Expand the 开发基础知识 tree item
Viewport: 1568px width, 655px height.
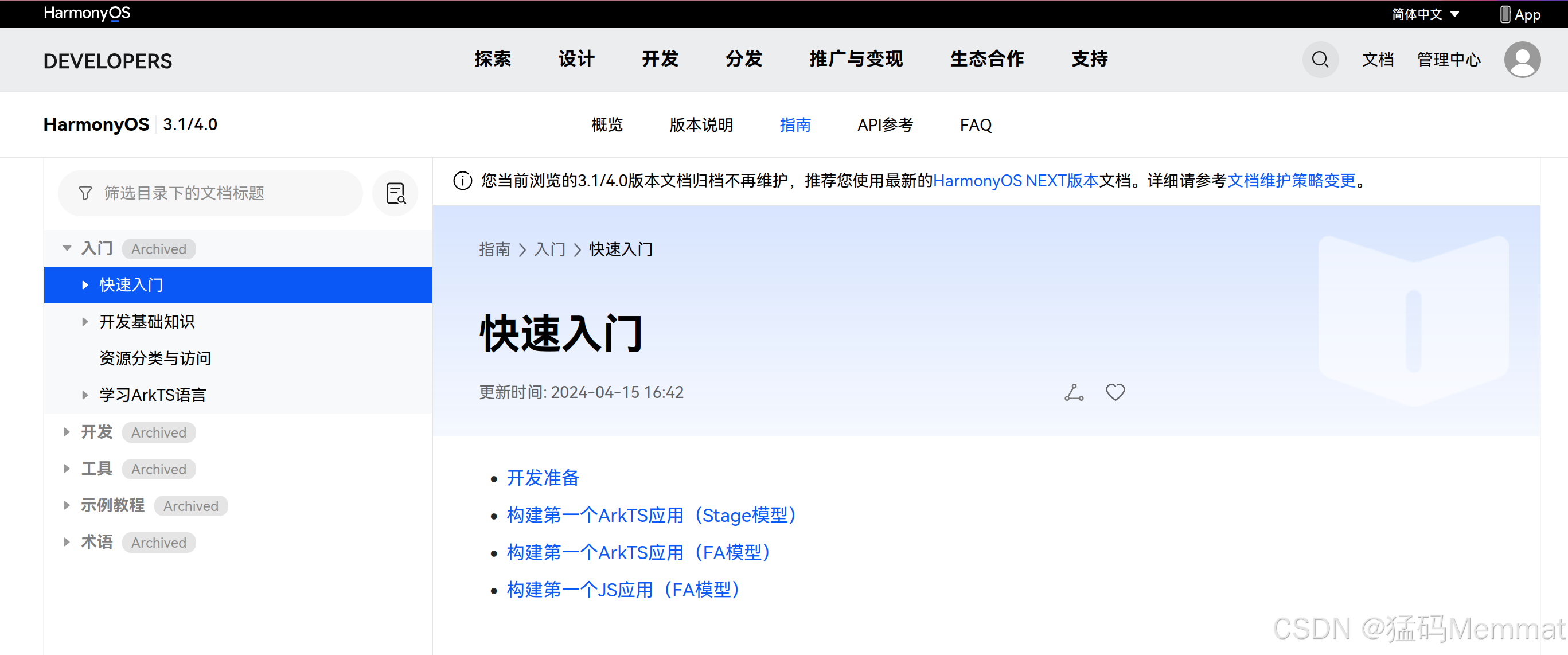(x=85, y=322)
